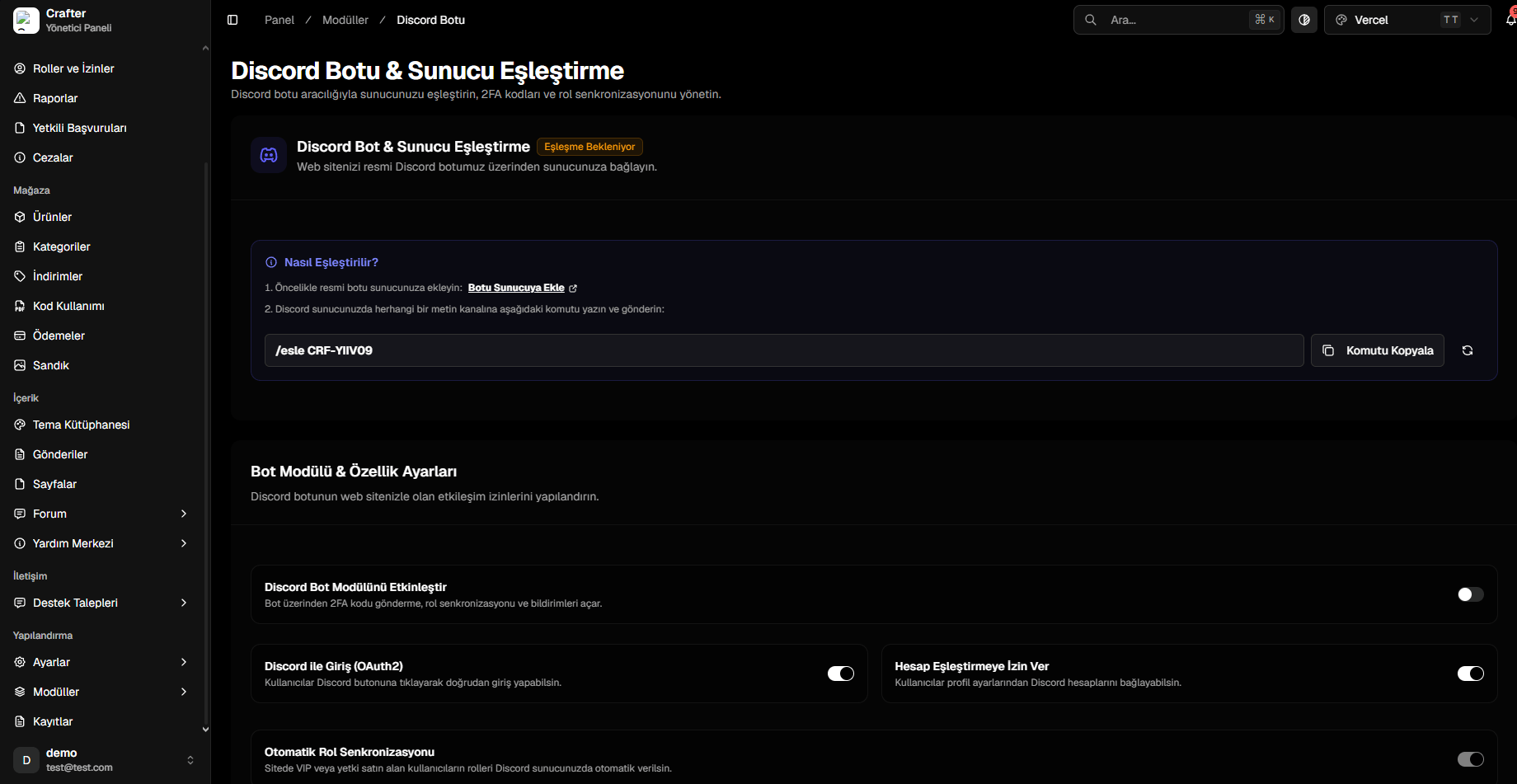Toggle Otomatik Rol Senkronizasyonu switch

pos(1470,759)
